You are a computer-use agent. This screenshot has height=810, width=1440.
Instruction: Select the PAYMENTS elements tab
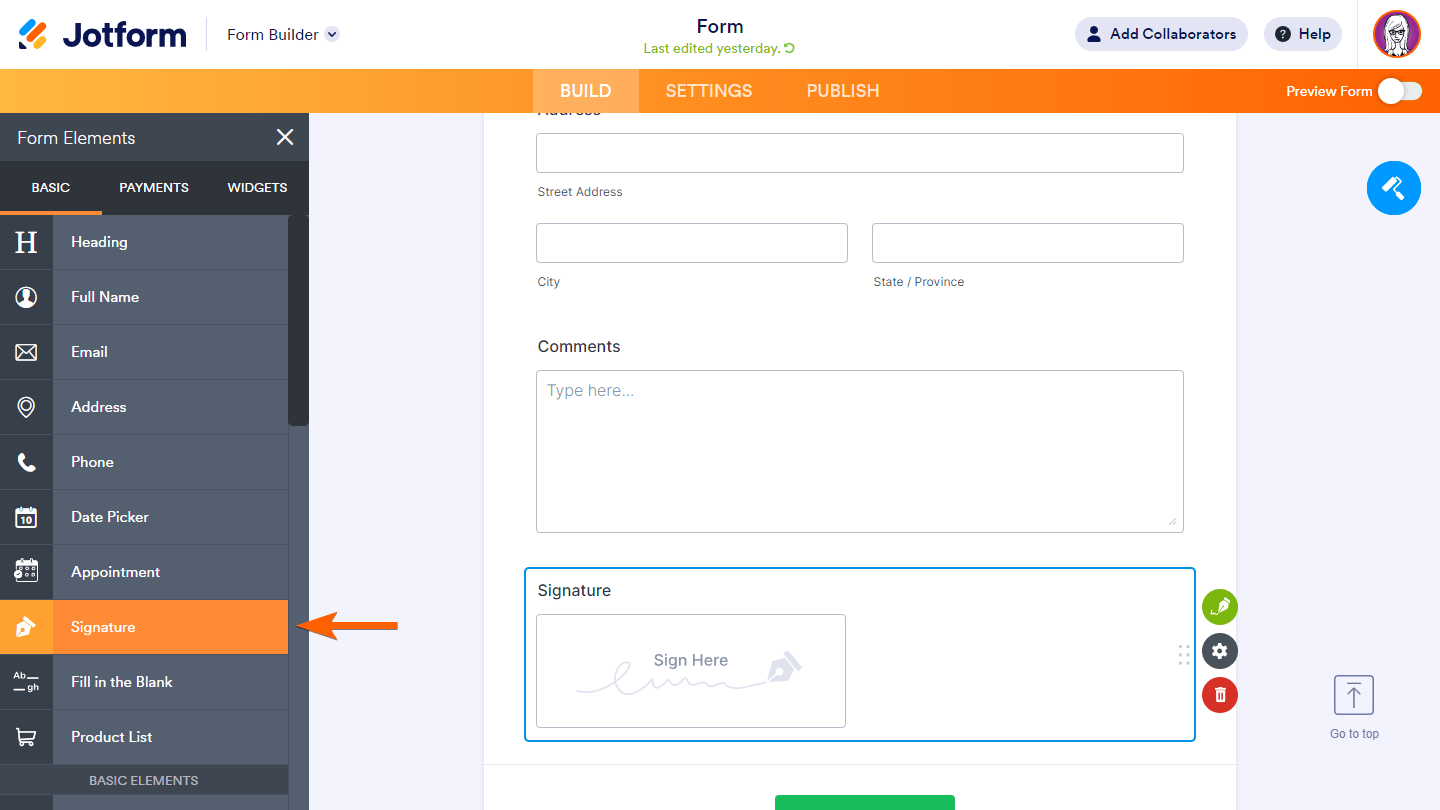pos(154,188)
